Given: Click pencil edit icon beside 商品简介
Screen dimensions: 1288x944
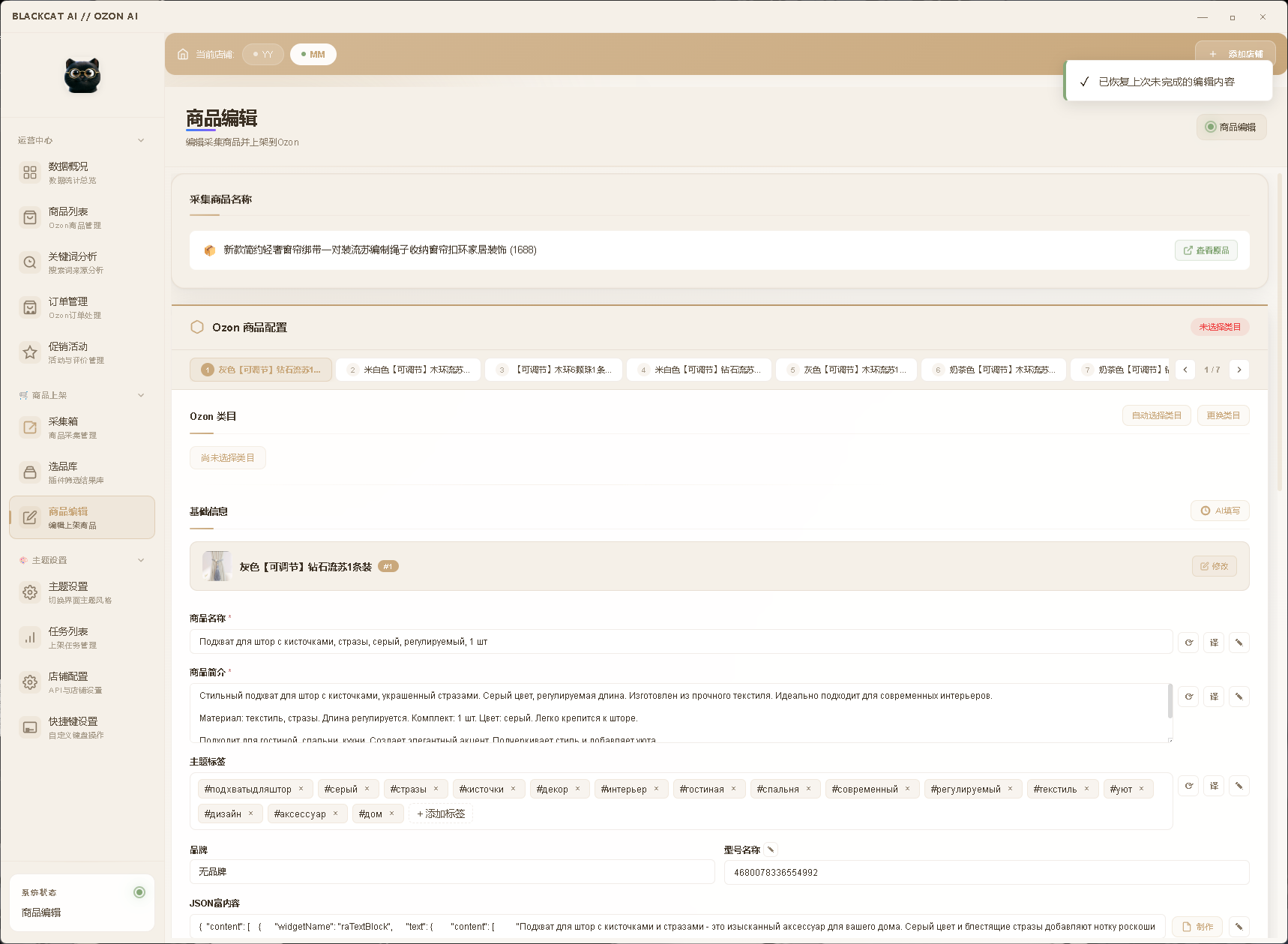Looking at the screenshot, I should pos(1239,697).
